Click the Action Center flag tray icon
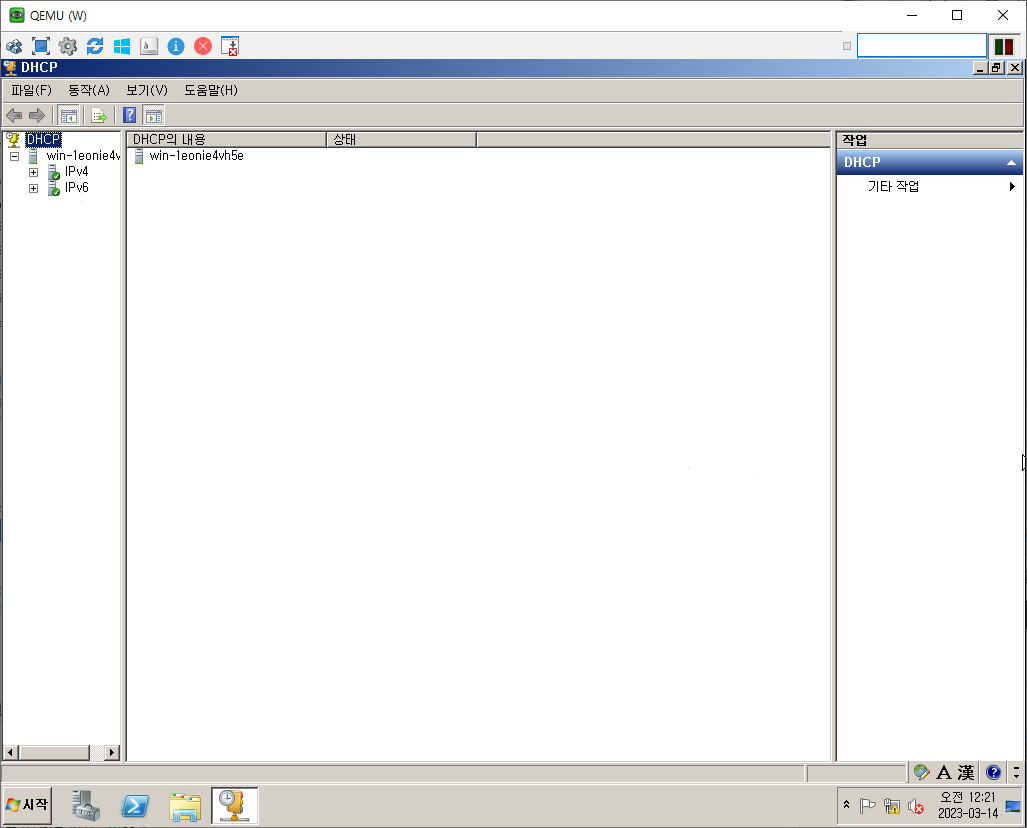This screenshot has width=1027, height=828. (x=867, y=806)
